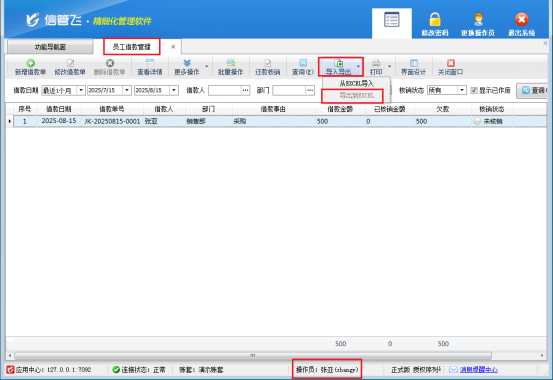Open 查看详情 toolbar icon
Viewport: 553px width, 380px height.
150,63
